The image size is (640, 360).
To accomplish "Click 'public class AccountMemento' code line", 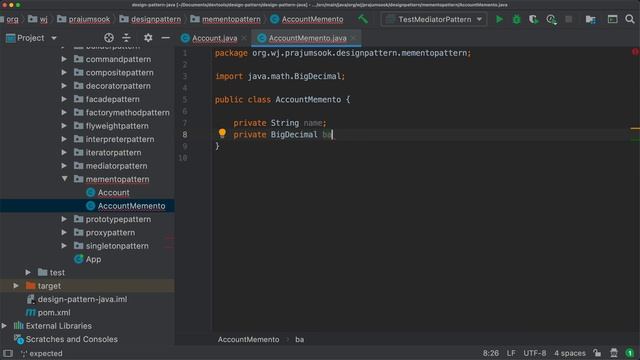I will click(x=282, y=100).
